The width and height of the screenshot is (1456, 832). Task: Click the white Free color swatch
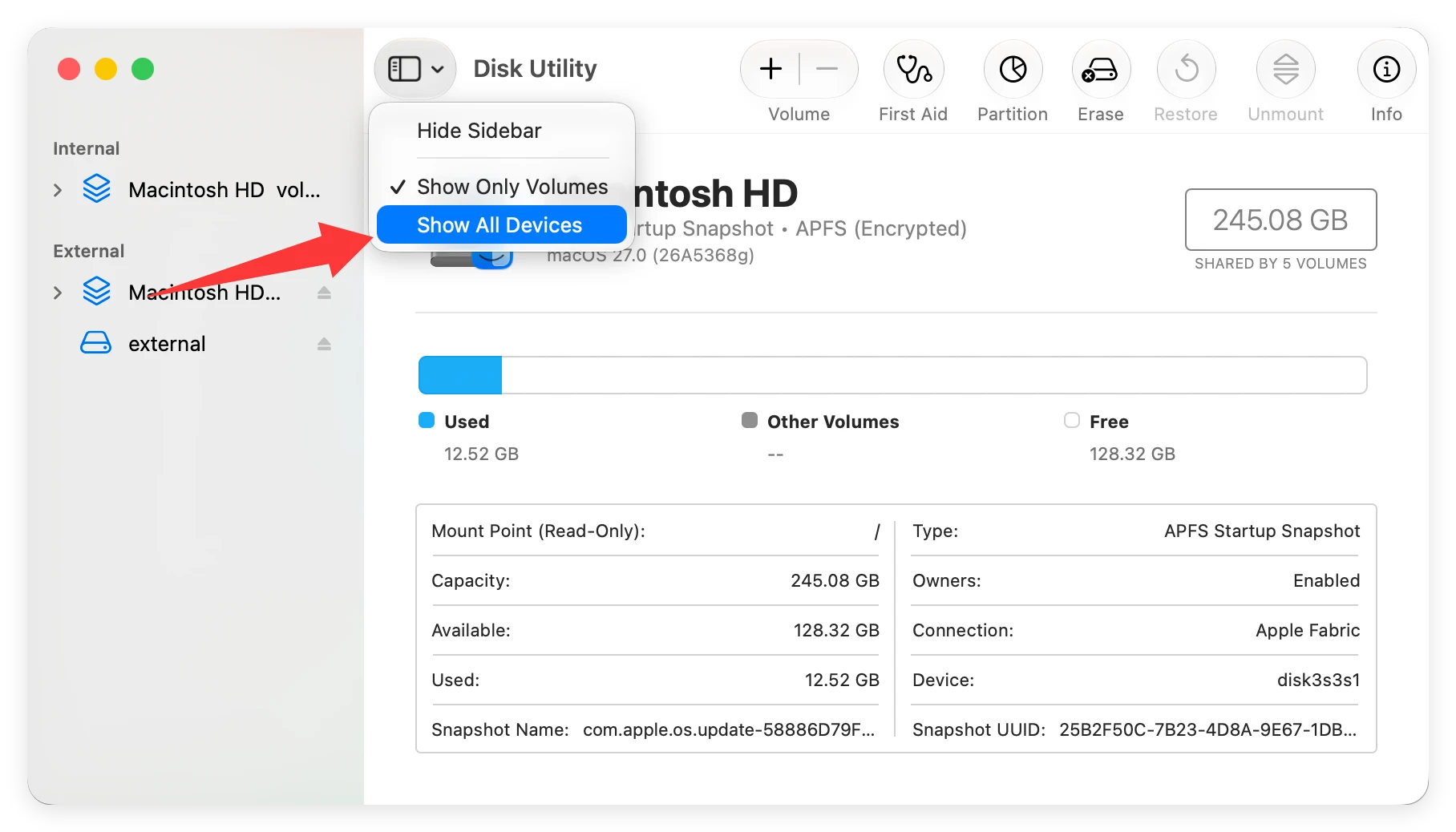pyautogui.click(x=1072, y=421)
